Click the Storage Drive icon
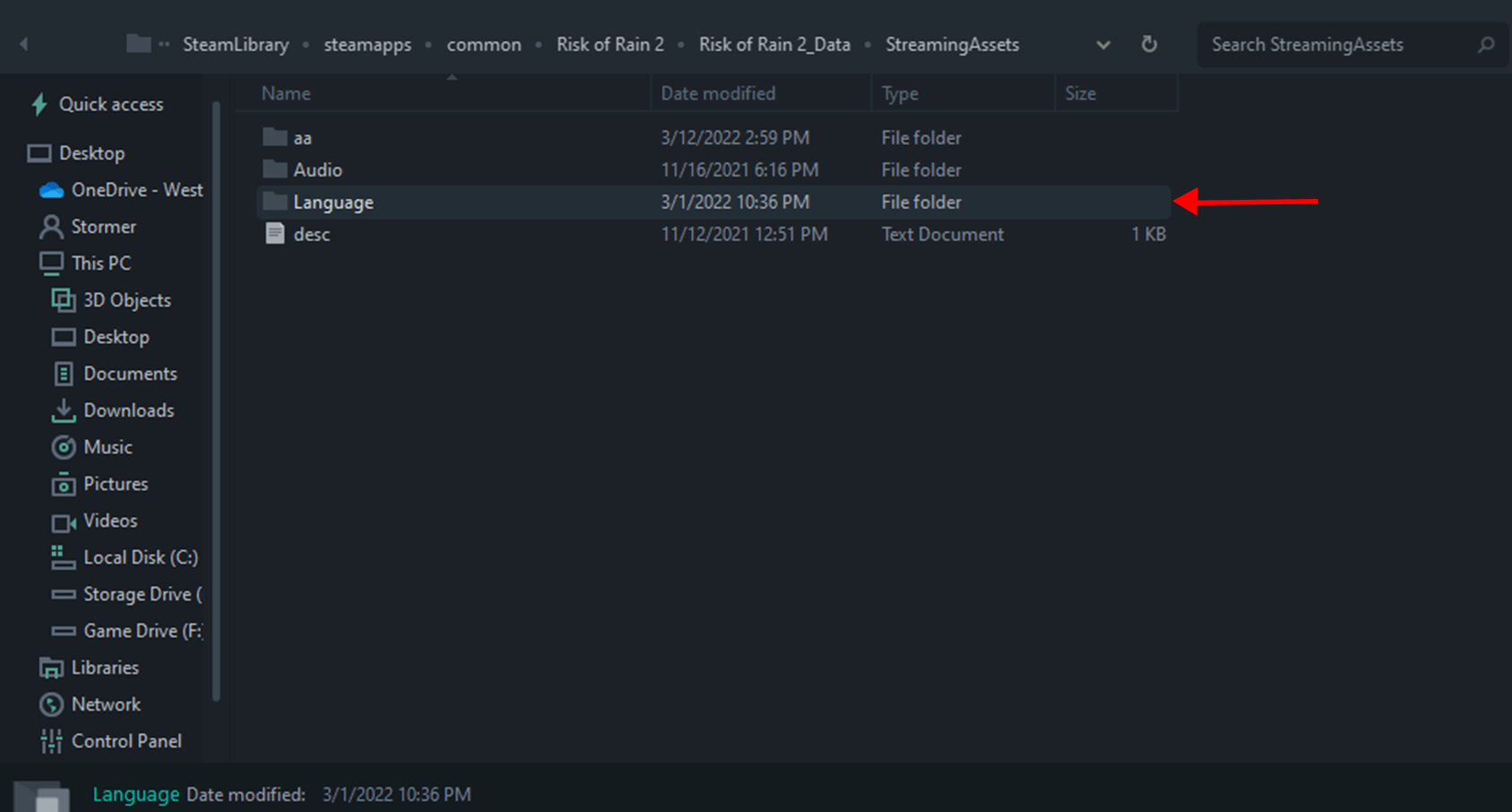Image resolution: width=1512 pixels, height=812 pixels. (x=64, y=594)
